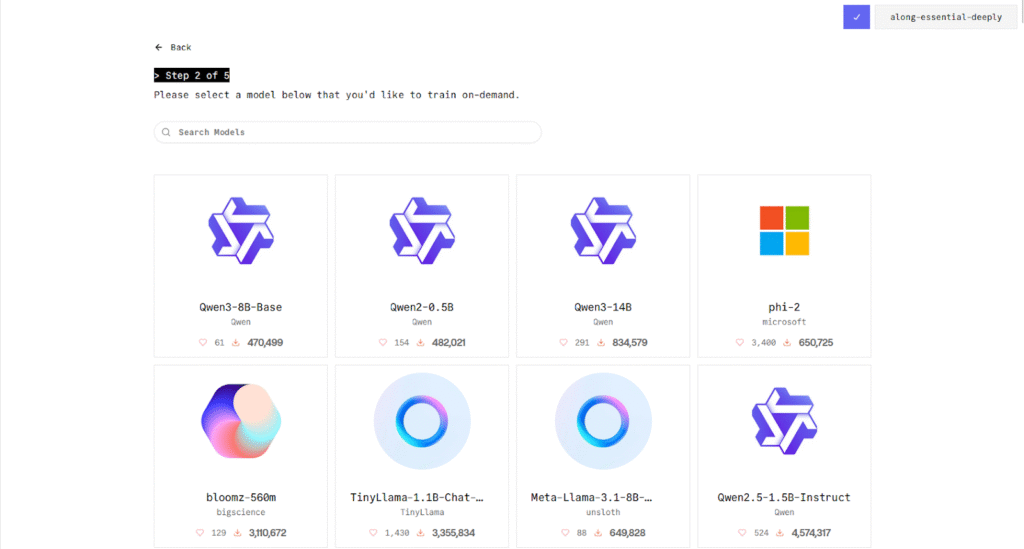Click the along-essential-deeply button
Viewport: 1024px width, 549px height.
pos(945,17)
